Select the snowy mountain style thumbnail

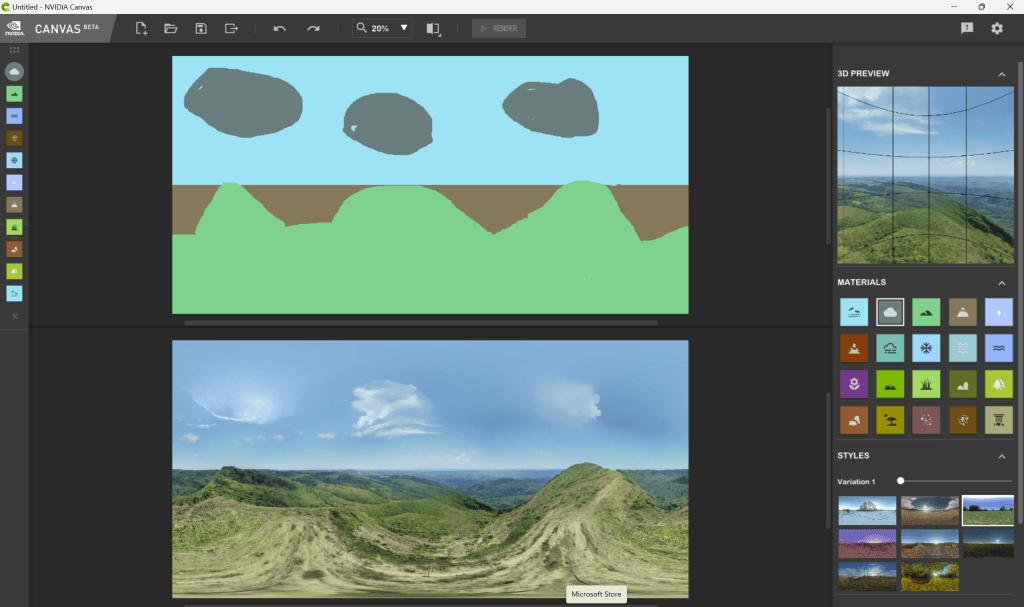(x=867, y=510)
